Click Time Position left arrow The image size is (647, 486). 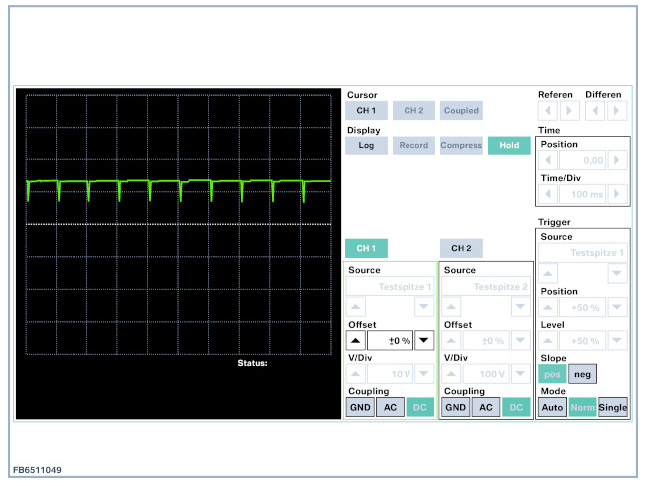pyautogui.click(x=549, y=160)
